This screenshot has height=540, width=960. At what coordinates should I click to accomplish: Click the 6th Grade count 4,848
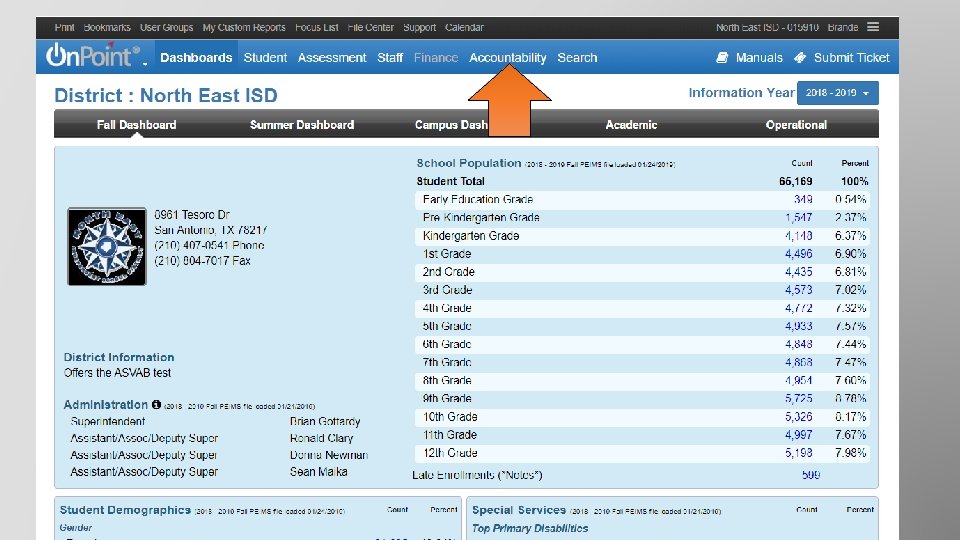799,344
